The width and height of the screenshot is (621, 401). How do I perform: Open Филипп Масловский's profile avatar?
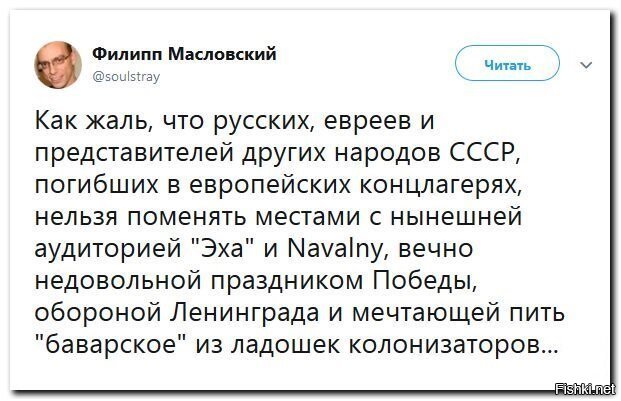tap(58, 65)
